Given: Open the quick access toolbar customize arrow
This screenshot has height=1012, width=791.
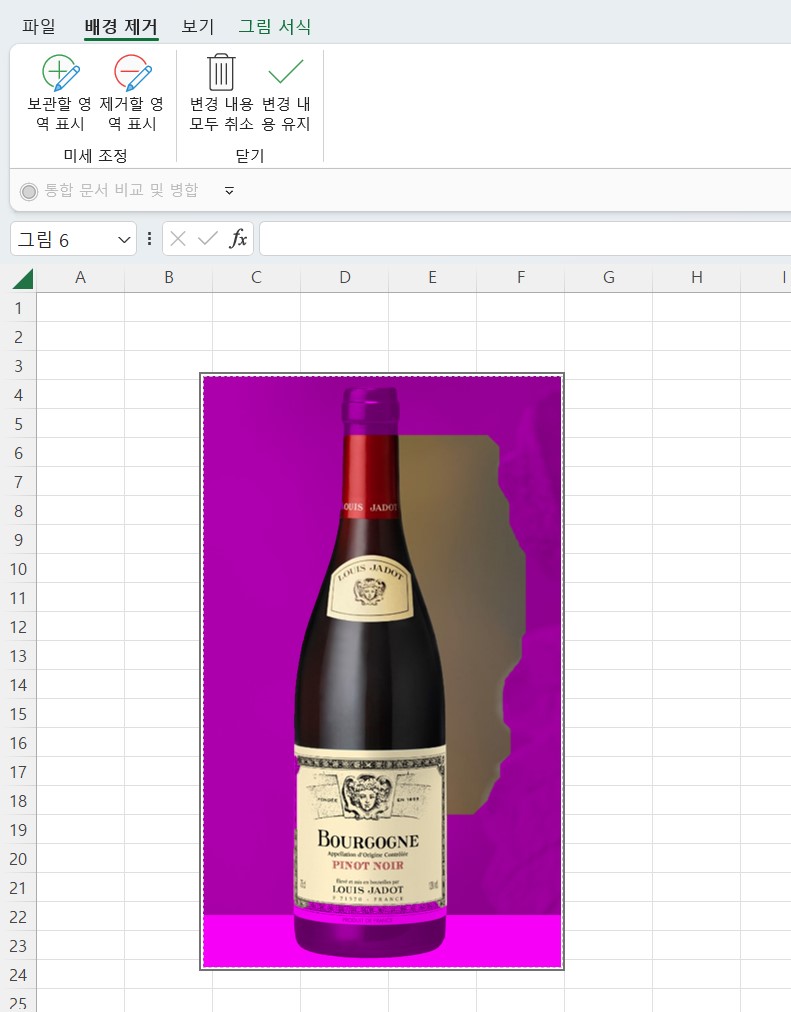Looking at the screenshot, I should (229, 190).
